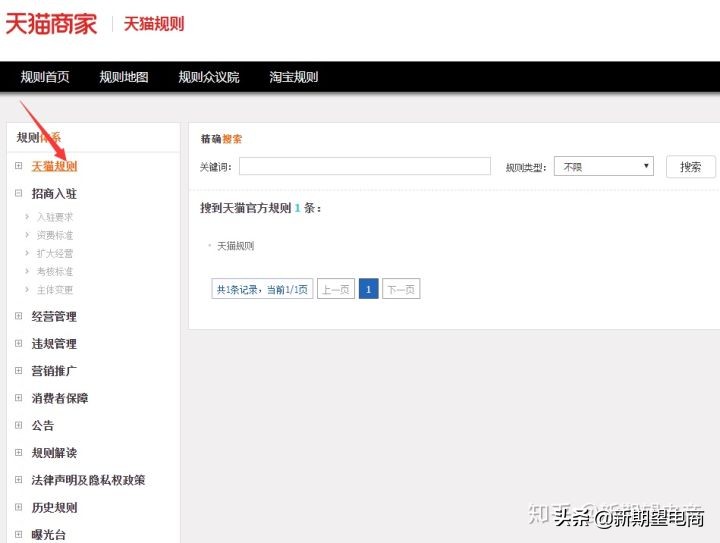This screenshot has height=543, width=720.
Task: Select 消费者保障 in the sidebar
Action: [60, 398]
